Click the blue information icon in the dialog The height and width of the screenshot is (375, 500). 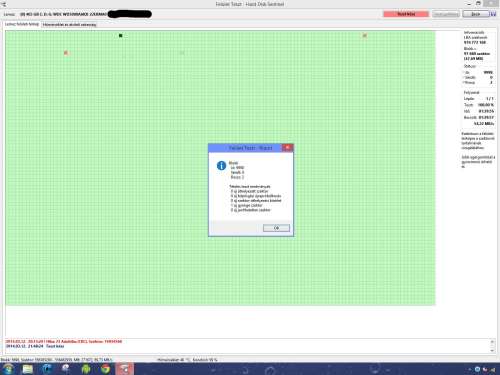pos(221,166)
